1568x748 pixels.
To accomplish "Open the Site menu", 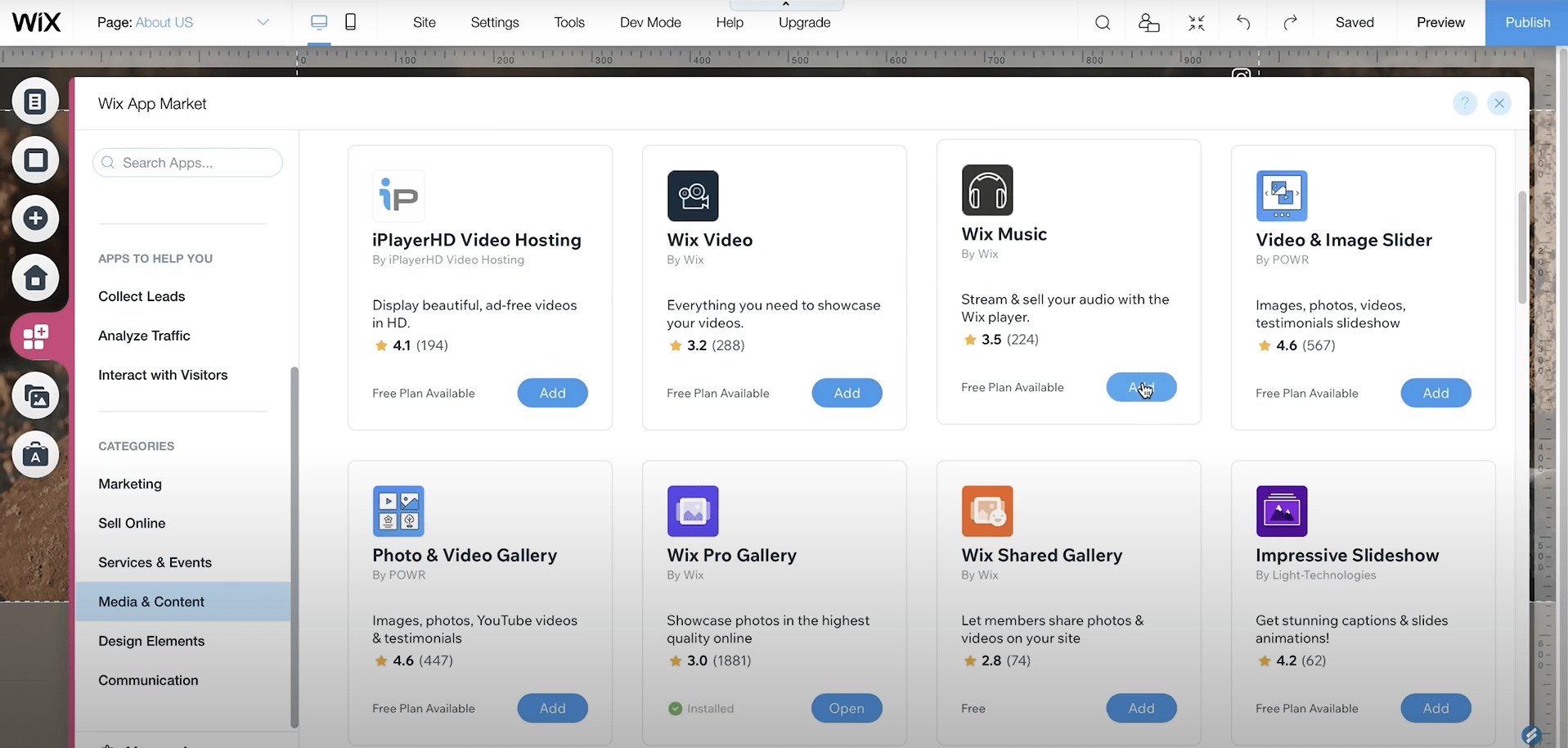I will (425, 23).
